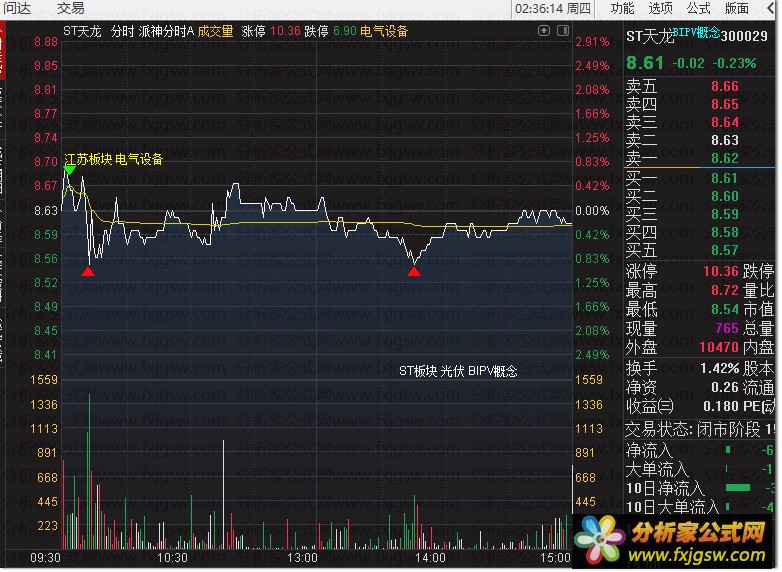Click the side panel toggle icon above the chart
This screenshot has width=782, height=572.
click(563, 31)
